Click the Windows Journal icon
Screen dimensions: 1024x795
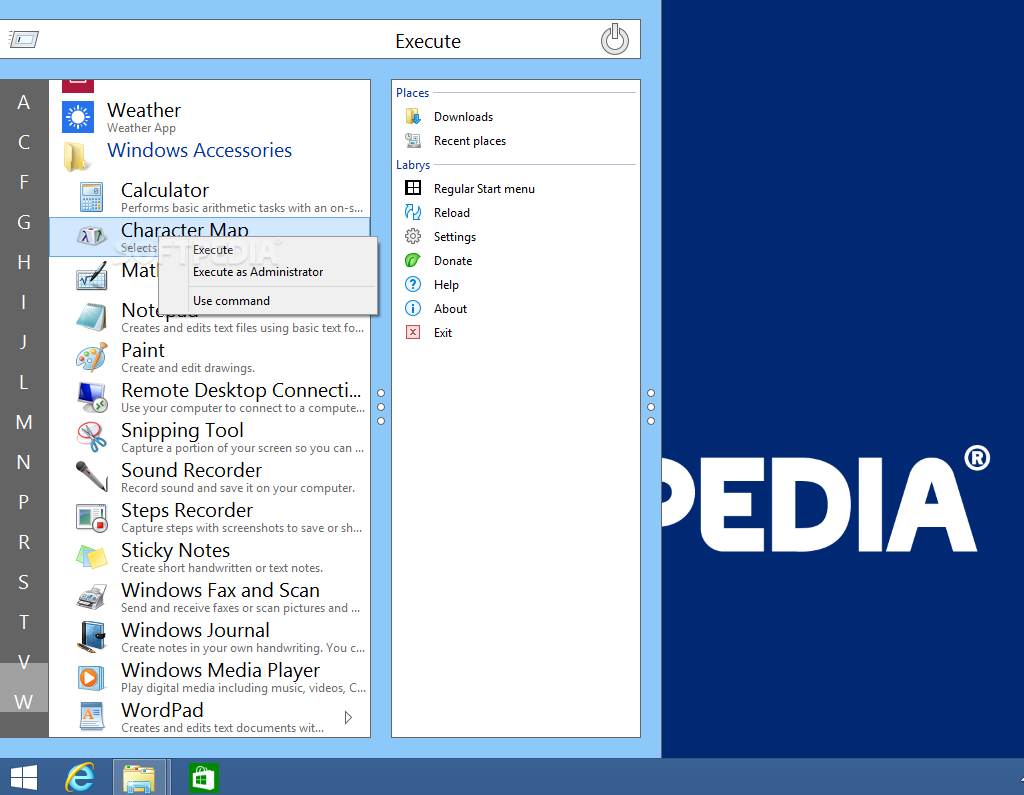click(x=91, y=637)
